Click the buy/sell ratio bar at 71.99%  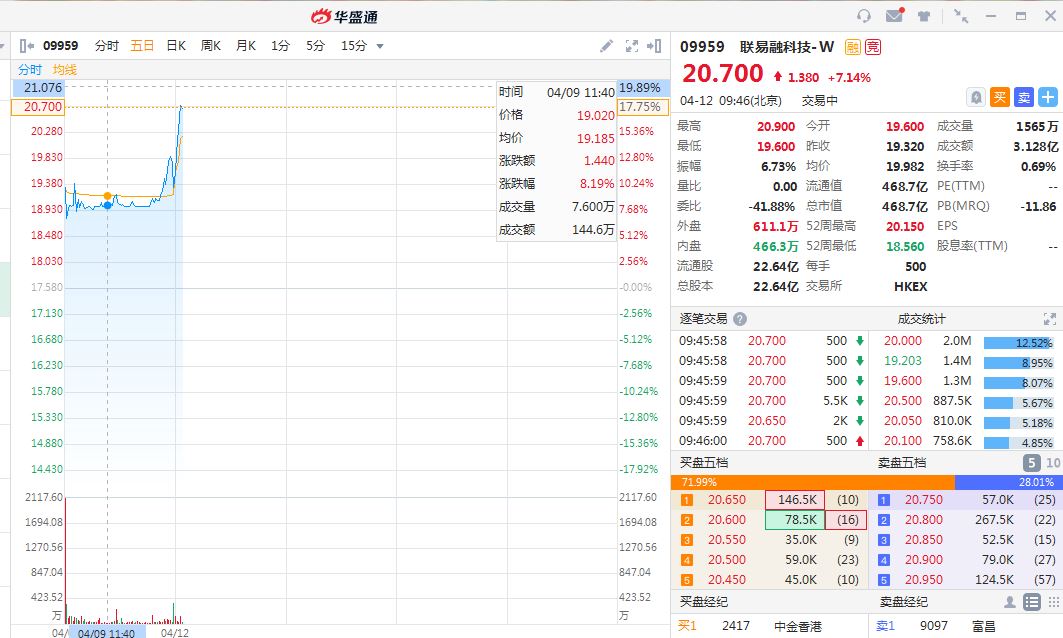[x=812, y=482]
